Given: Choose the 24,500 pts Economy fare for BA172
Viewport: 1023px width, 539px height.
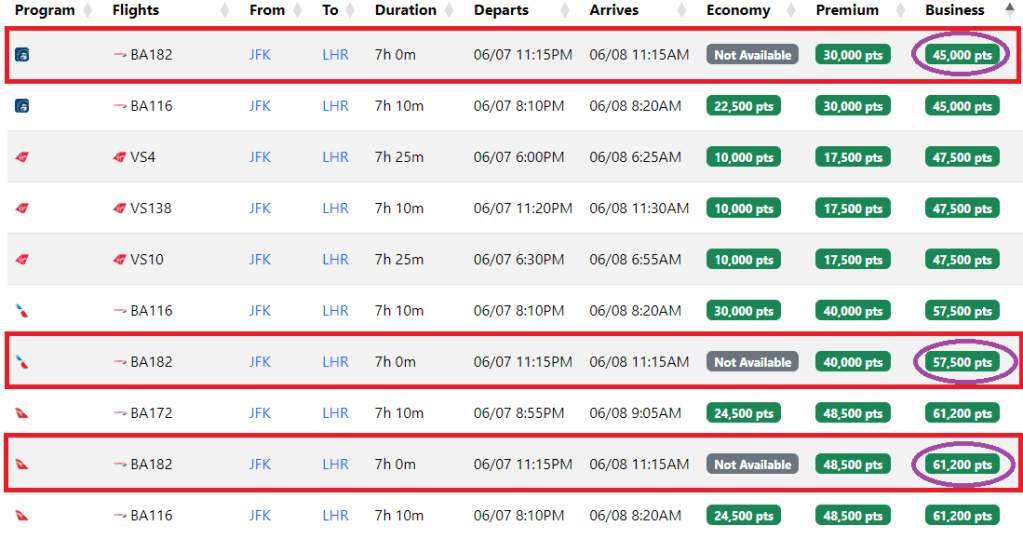Looking at the screenshot, I should pyautogui.click(x=744, y=413).
